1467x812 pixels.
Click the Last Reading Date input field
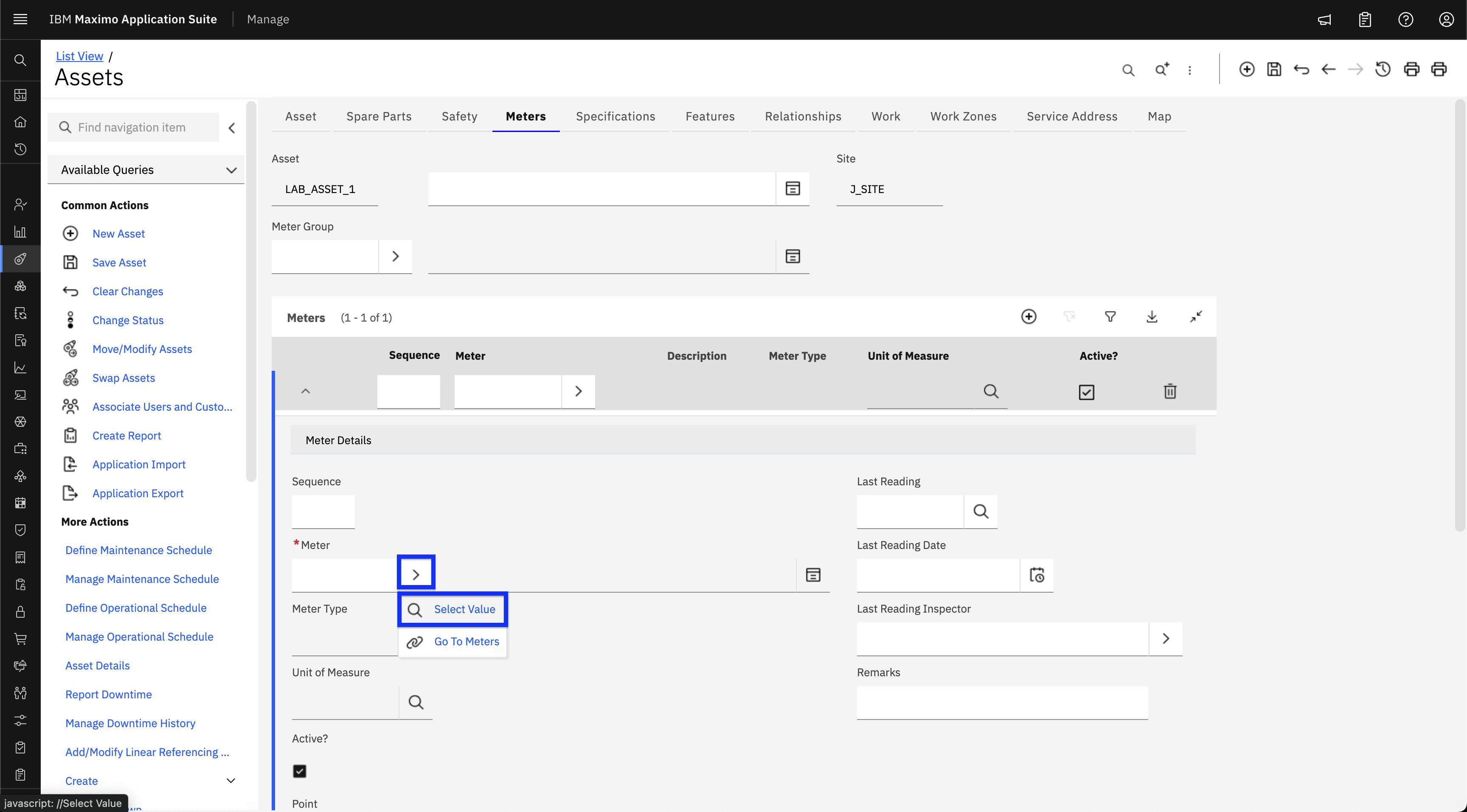tap(937, 575)
